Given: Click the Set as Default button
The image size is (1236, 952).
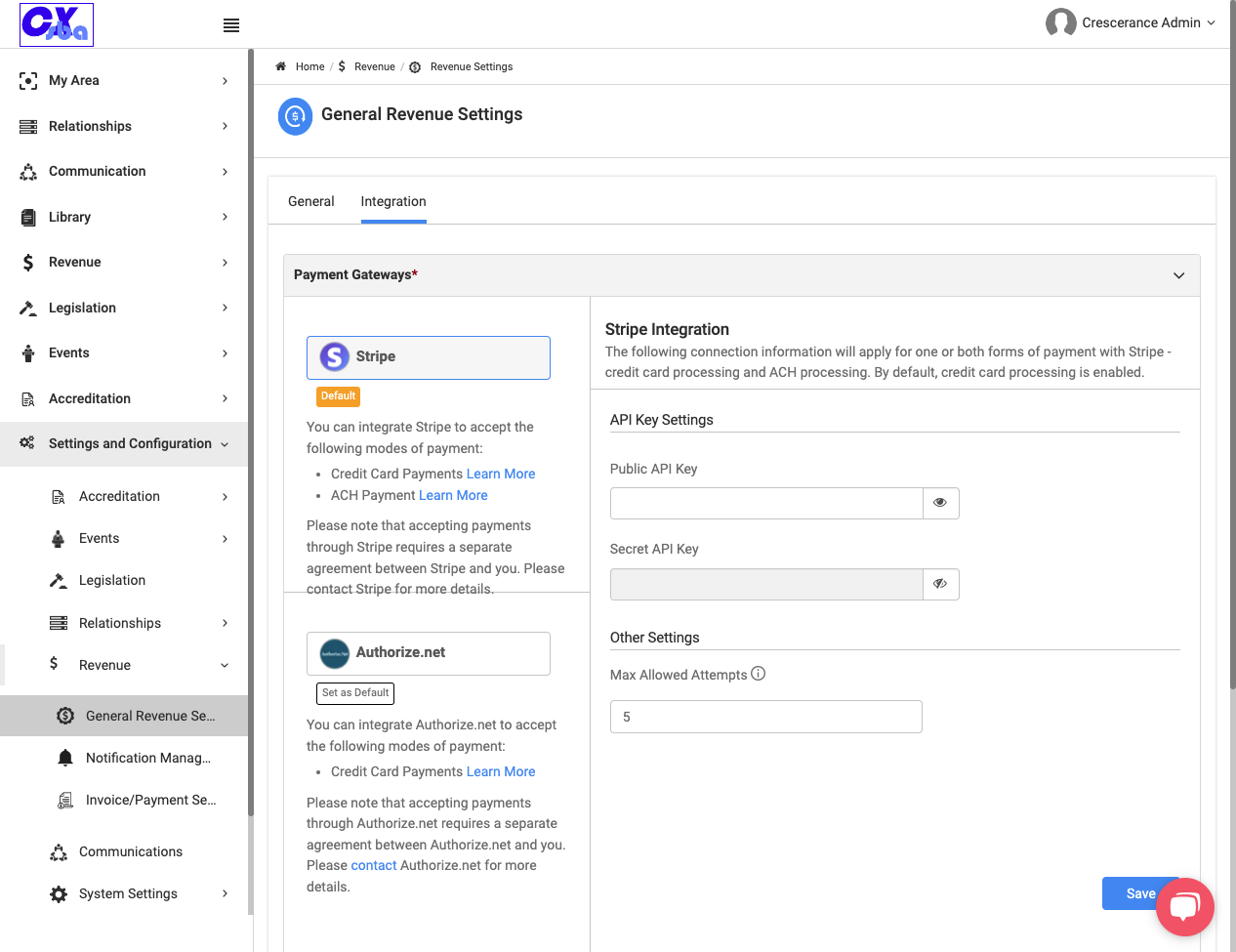Looking at the screenshot, I should click(x=355, y=693).
